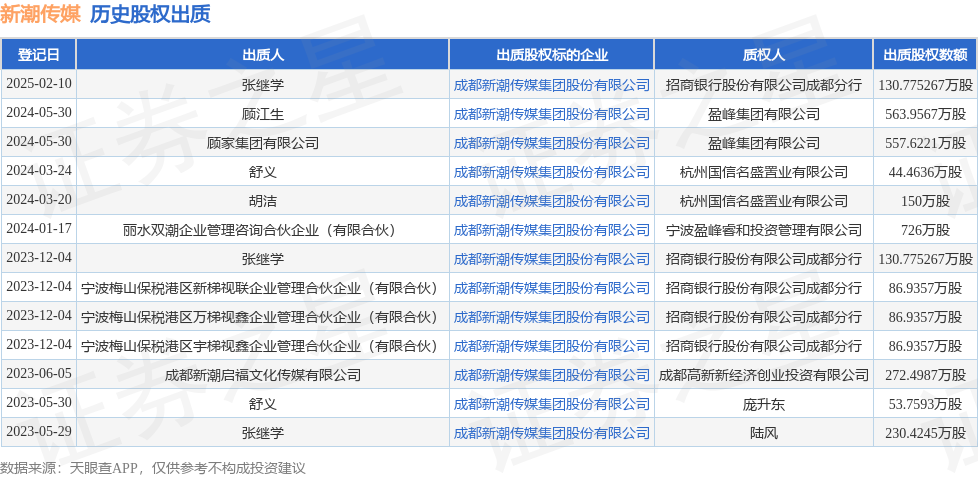
Task: Open company link in 成都新潮启福 row
Action: [x=551, y=375]
